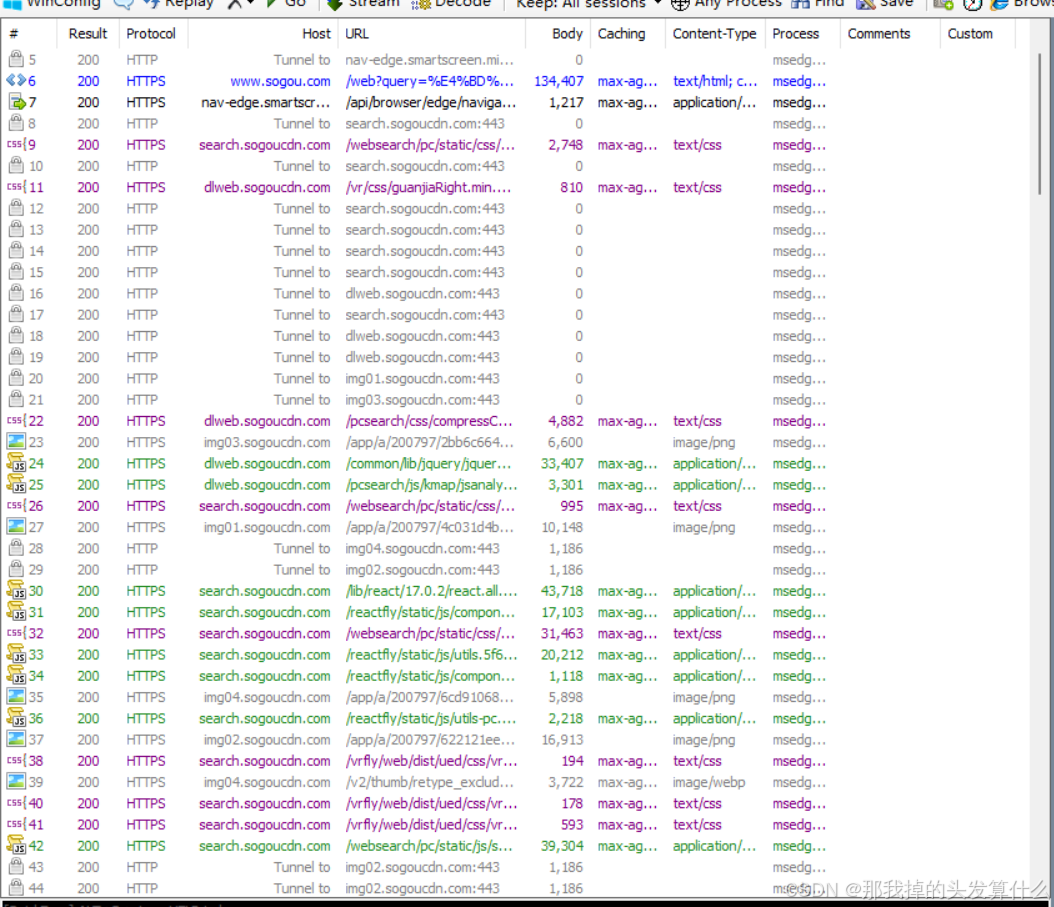Click the CSS icon of session 32

[x=16, y=633]
